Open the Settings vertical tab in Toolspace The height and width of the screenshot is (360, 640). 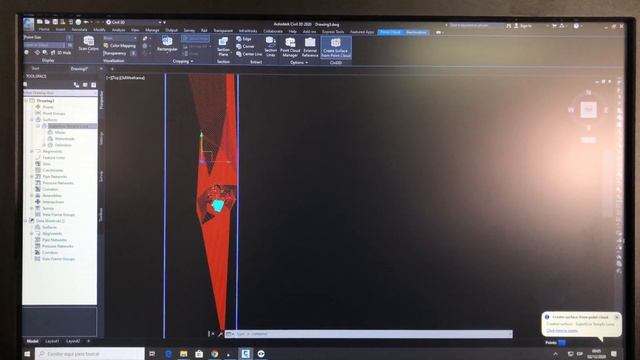(102, 138)
